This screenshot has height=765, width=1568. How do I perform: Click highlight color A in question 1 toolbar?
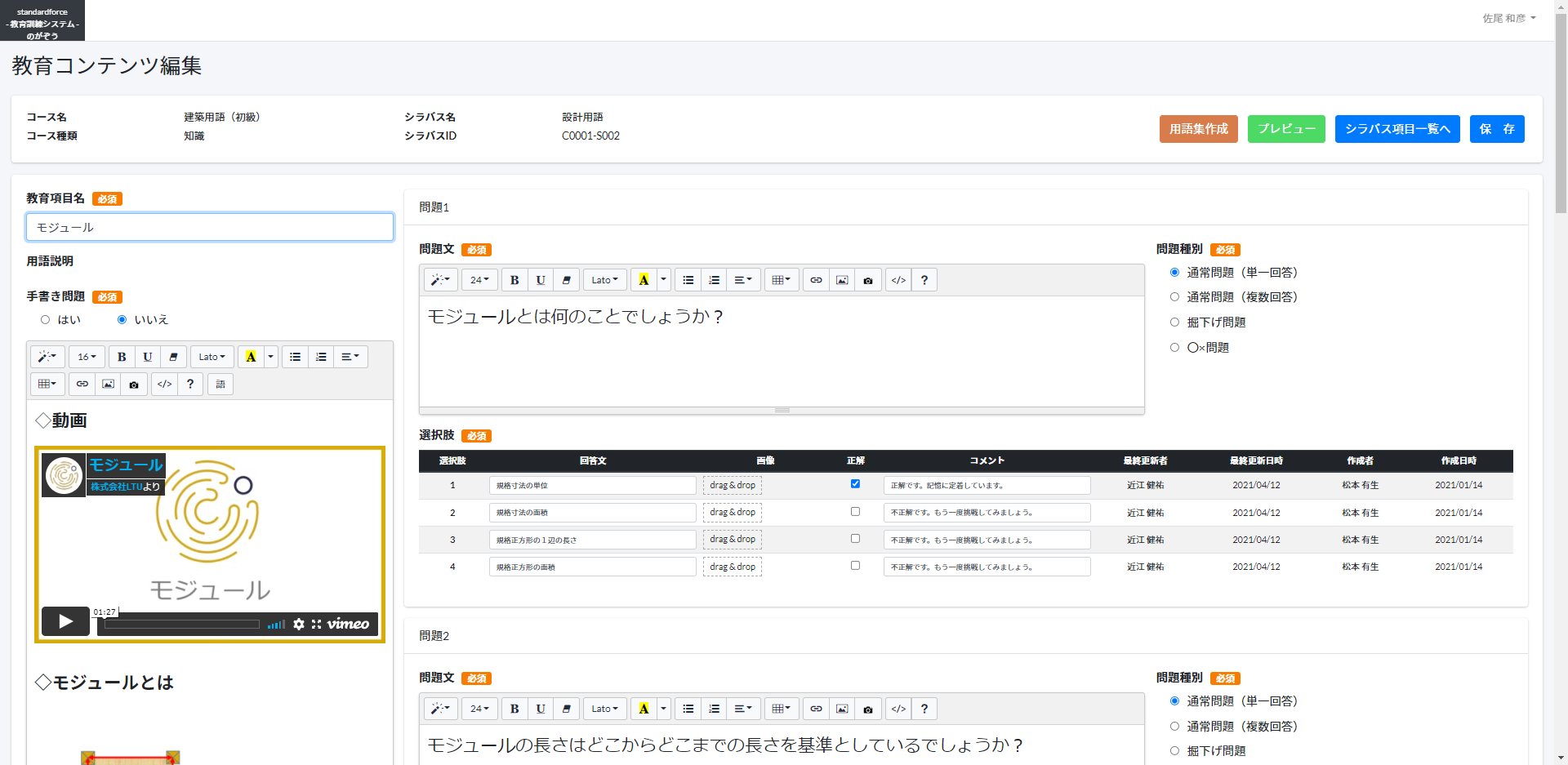pyautogui.click(x=644, y=280)
